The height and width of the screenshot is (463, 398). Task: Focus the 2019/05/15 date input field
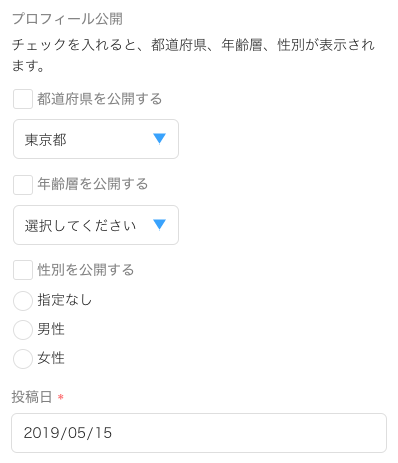199,433
